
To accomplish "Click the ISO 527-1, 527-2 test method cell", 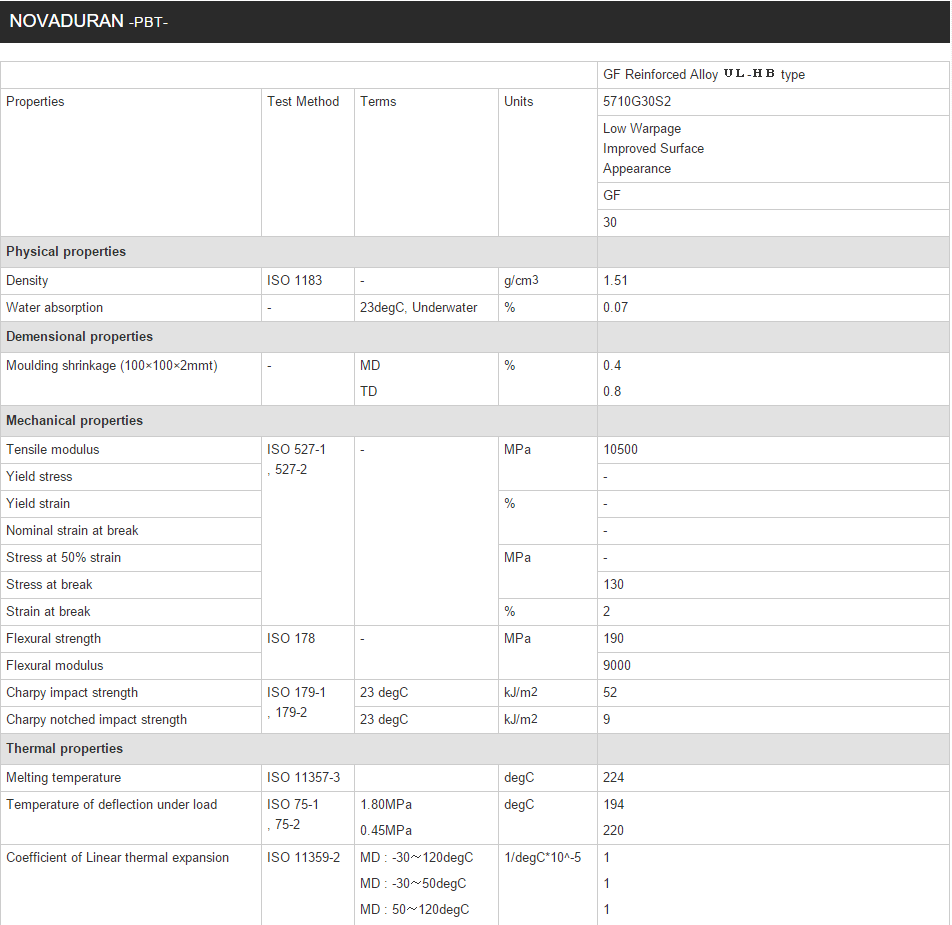I will (308, 531).
